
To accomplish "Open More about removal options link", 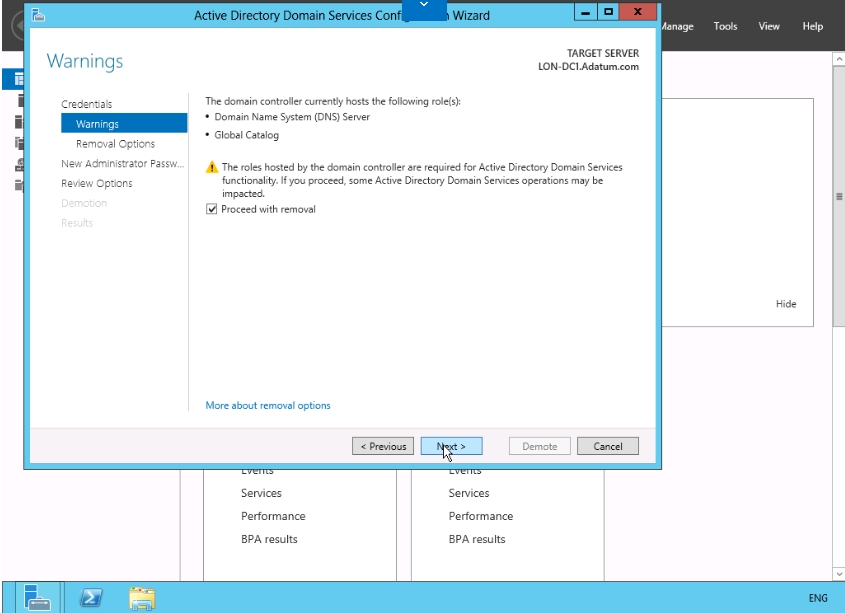I will click(x=267, y=405).
